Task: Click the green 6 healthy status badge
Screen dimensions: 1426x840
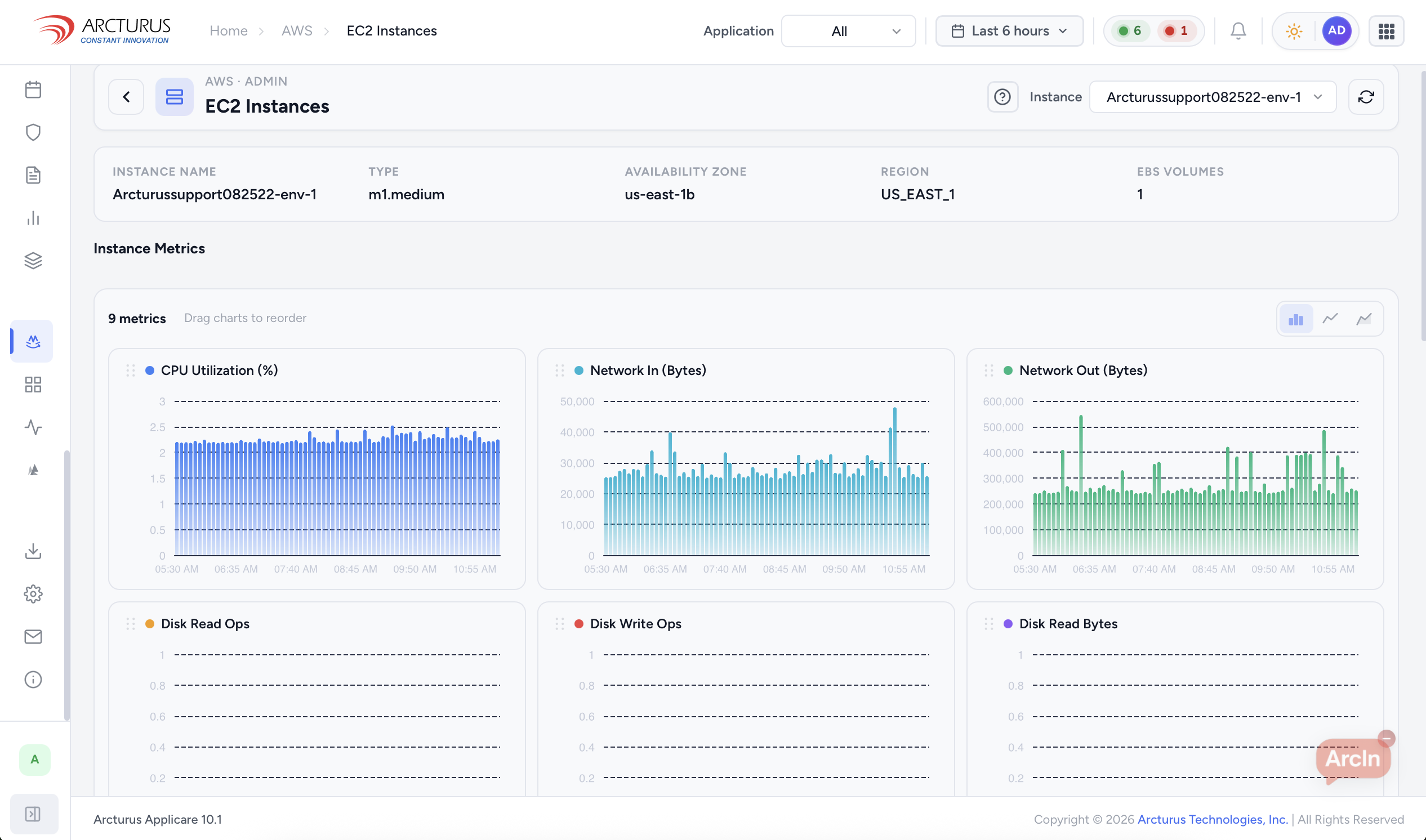Action: click(x=1129, y=30)
